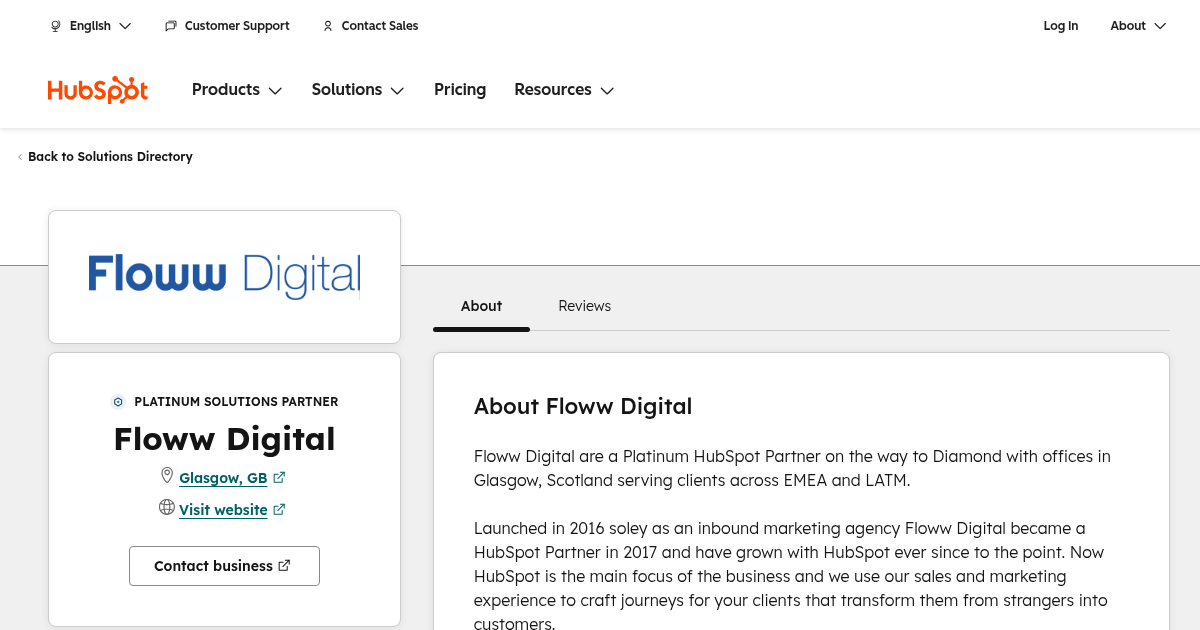
Task: Expand the Resources menu
Action: tap(564, 90)
